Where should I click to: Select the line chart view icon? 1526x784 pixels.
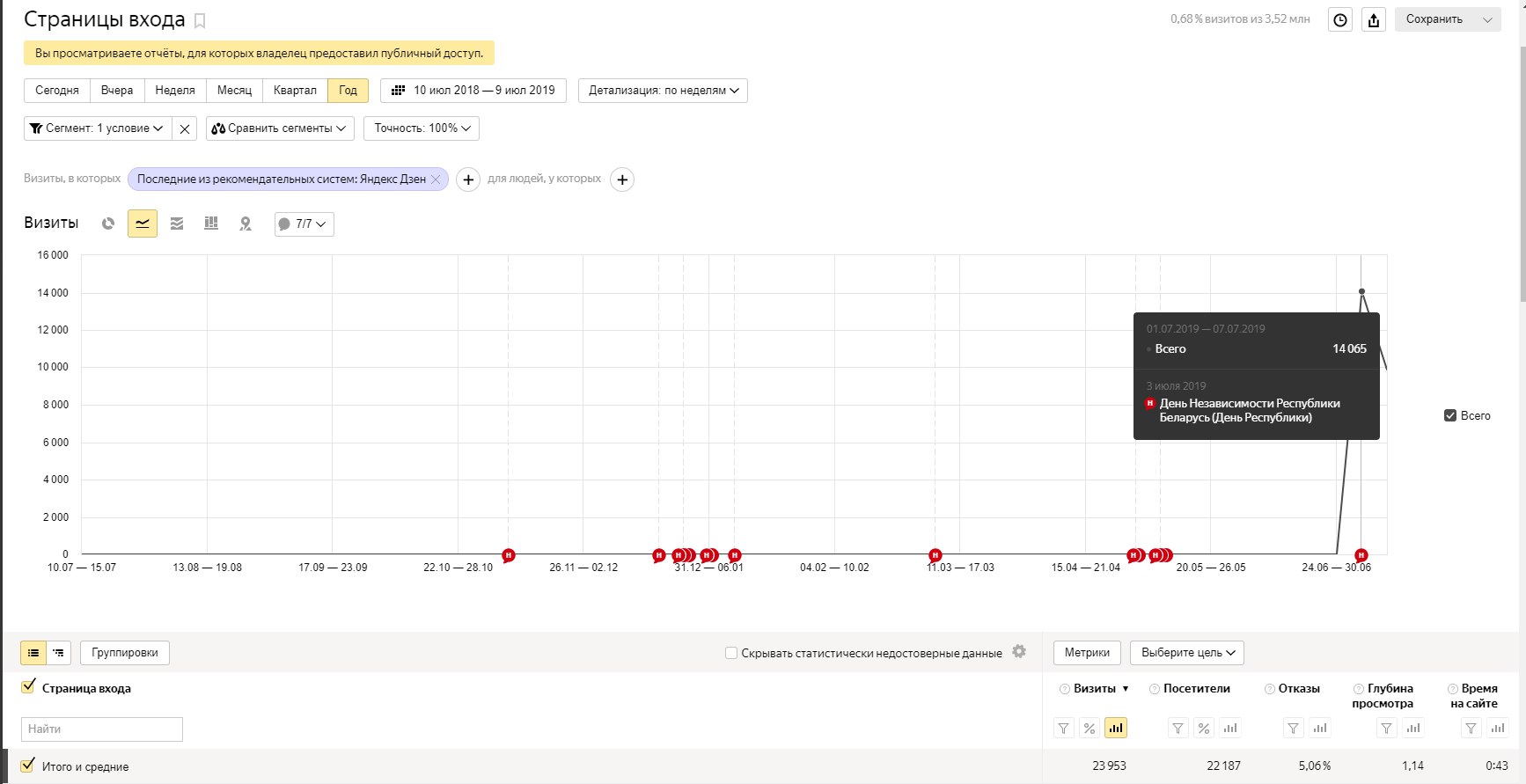coord(143,223)
